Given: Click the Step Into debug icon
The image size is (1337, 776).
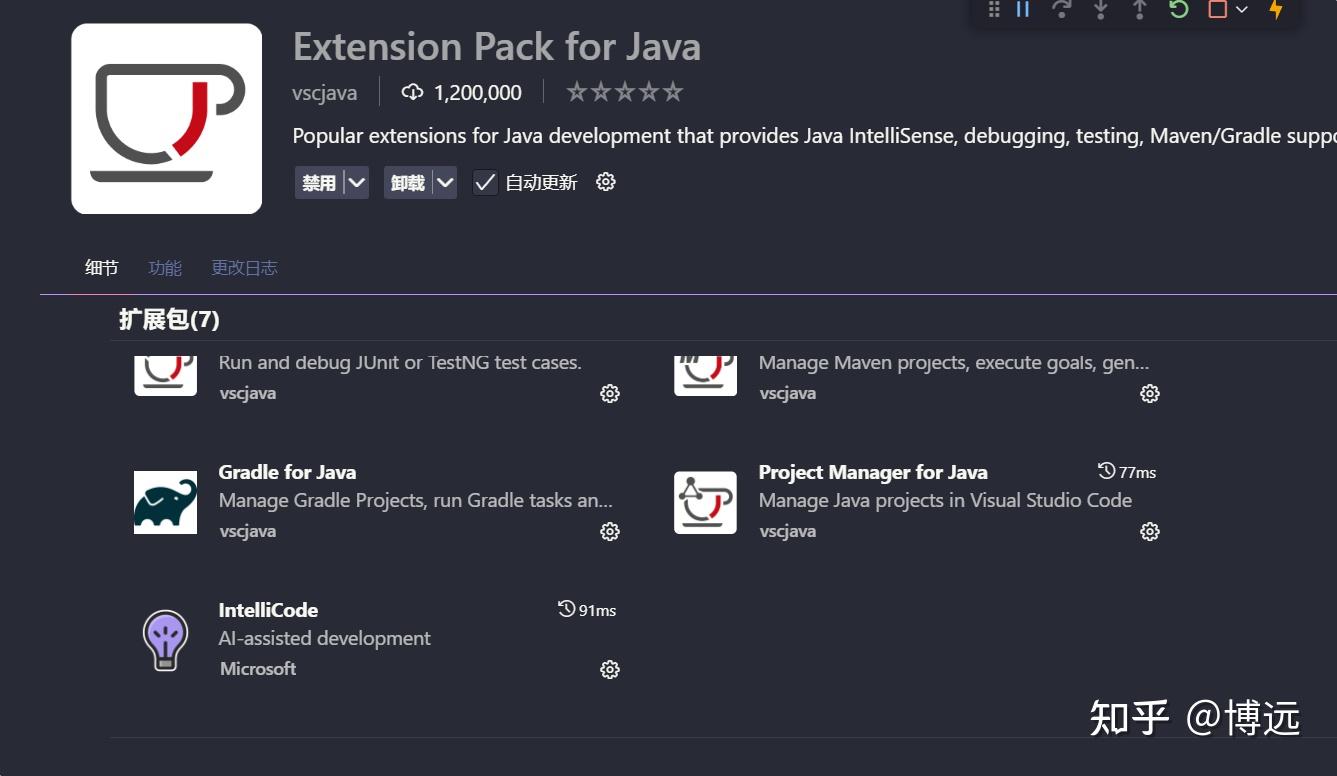Looking at the screenshot, I should click(x=1101, y=10).
